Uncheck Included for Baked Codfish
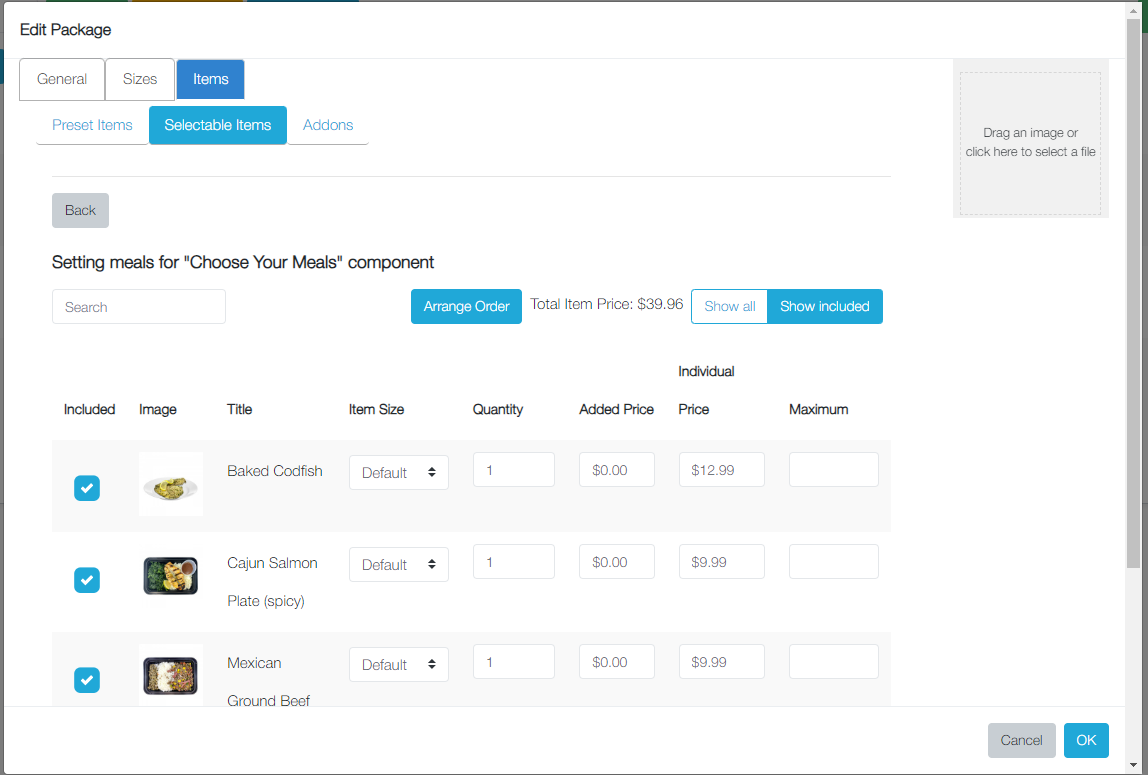 [x=87, y=488]
